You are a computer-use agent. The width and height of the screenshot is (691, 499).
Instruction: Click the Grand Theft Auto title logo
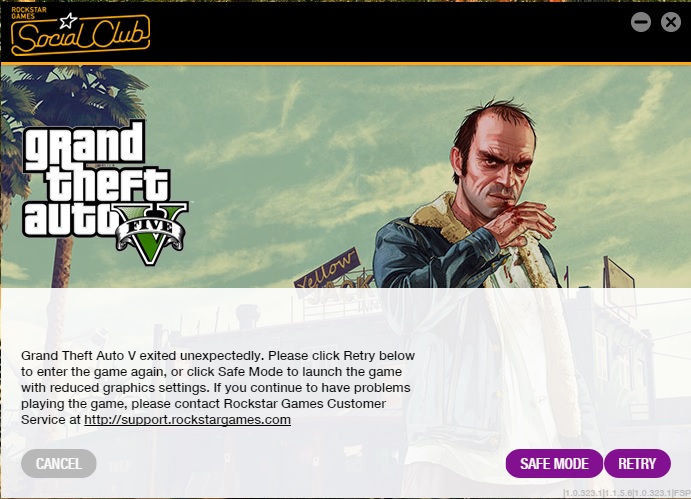click(105, 192)
